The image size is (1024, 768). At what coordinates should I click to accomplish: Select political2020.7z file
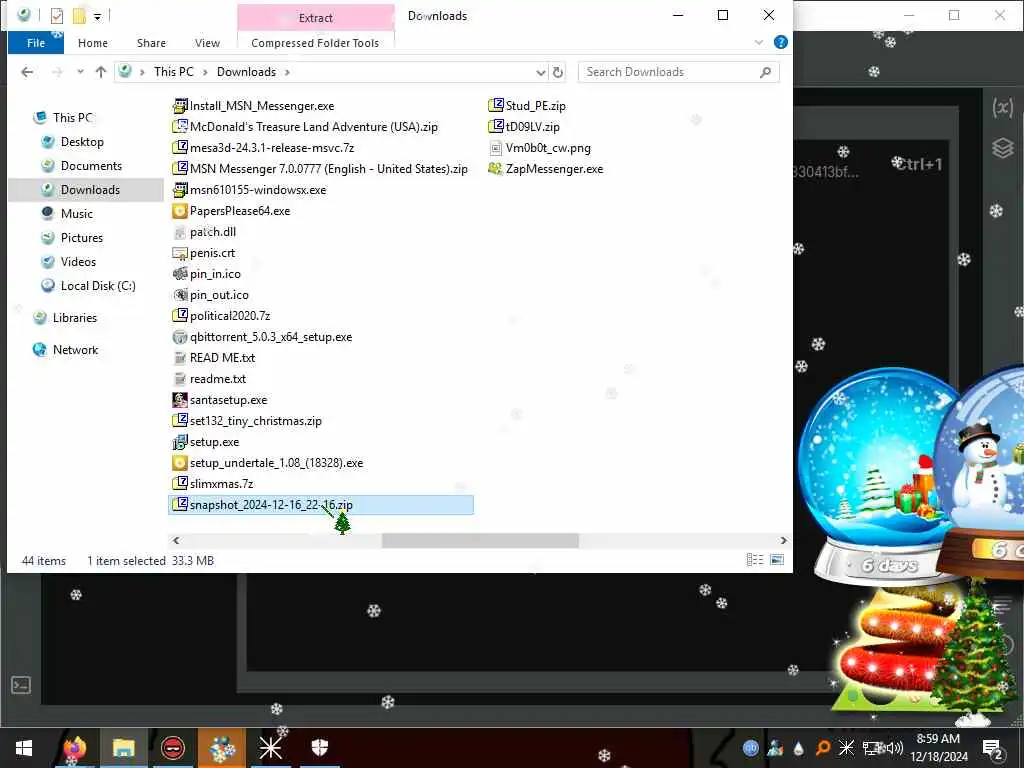[x=221, y=316]
